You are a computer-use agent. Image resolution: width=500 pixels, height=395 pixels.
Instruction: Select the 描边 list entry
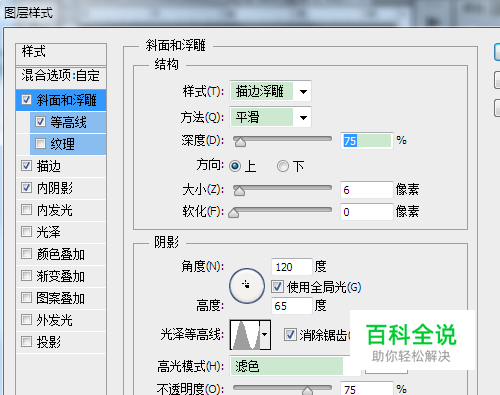[61, 166]
